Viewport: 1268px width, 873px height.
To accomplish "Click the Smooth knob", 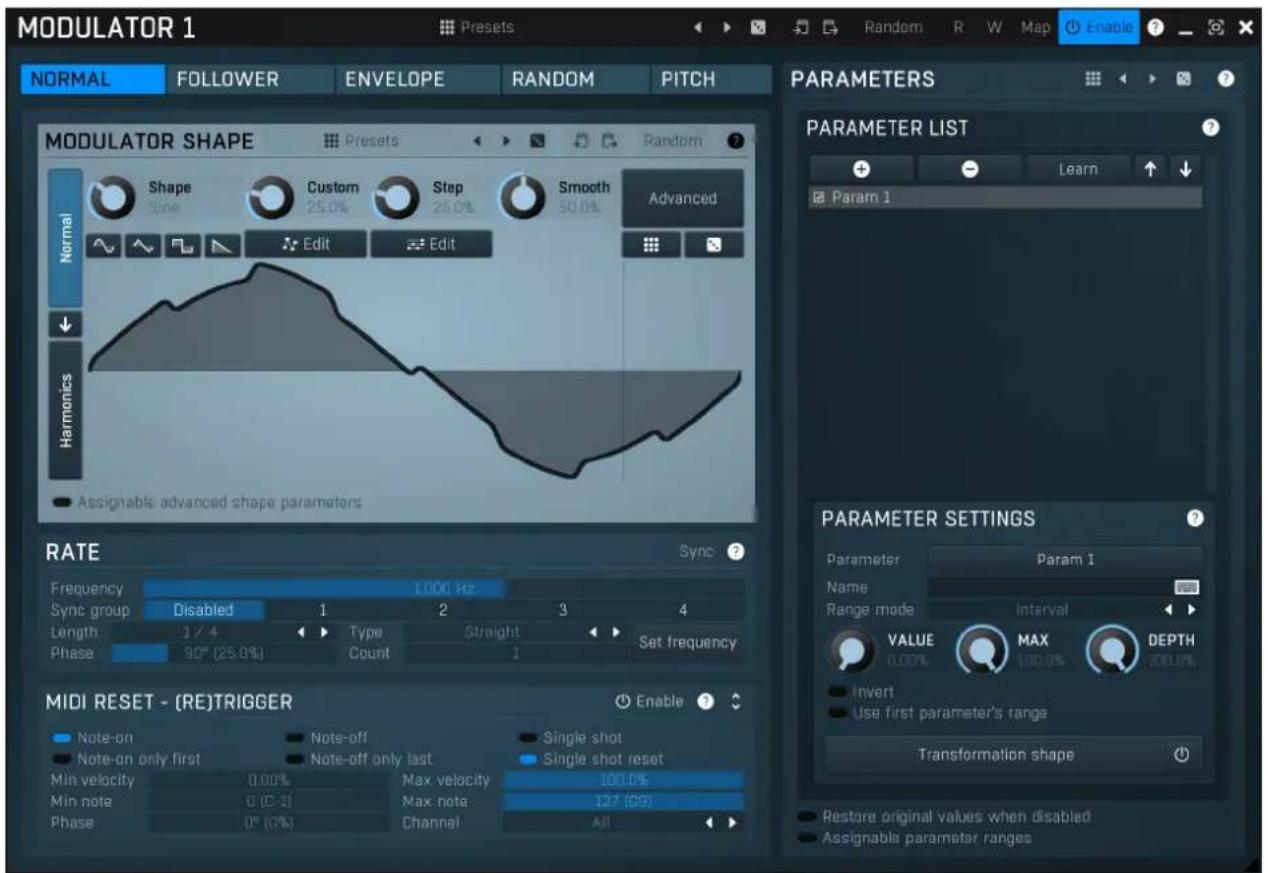I will click(x=519, y=197).
